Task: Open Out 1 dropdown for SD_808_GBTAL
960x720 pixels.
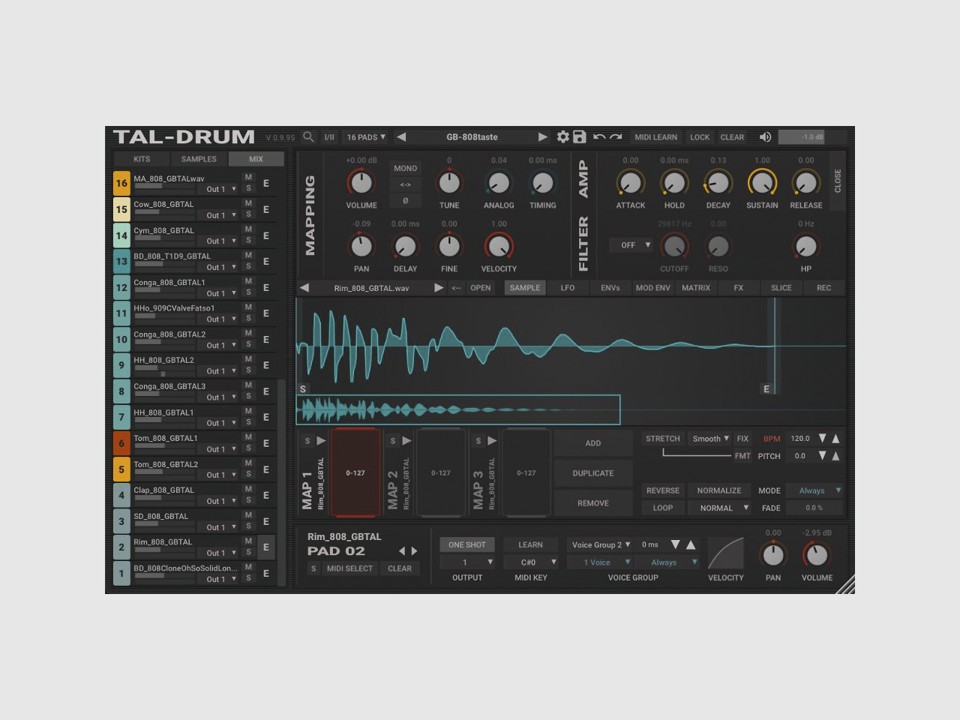Action: pos(220,527)
